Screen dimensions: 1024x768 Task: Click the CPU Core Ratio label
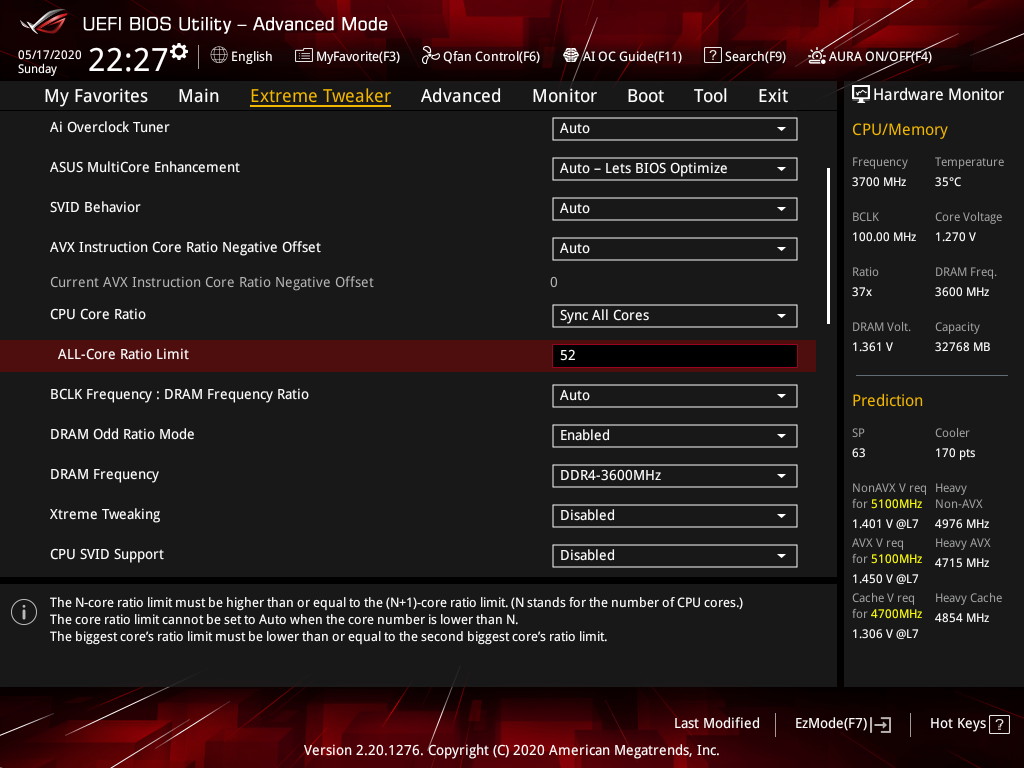click(98, 314)
